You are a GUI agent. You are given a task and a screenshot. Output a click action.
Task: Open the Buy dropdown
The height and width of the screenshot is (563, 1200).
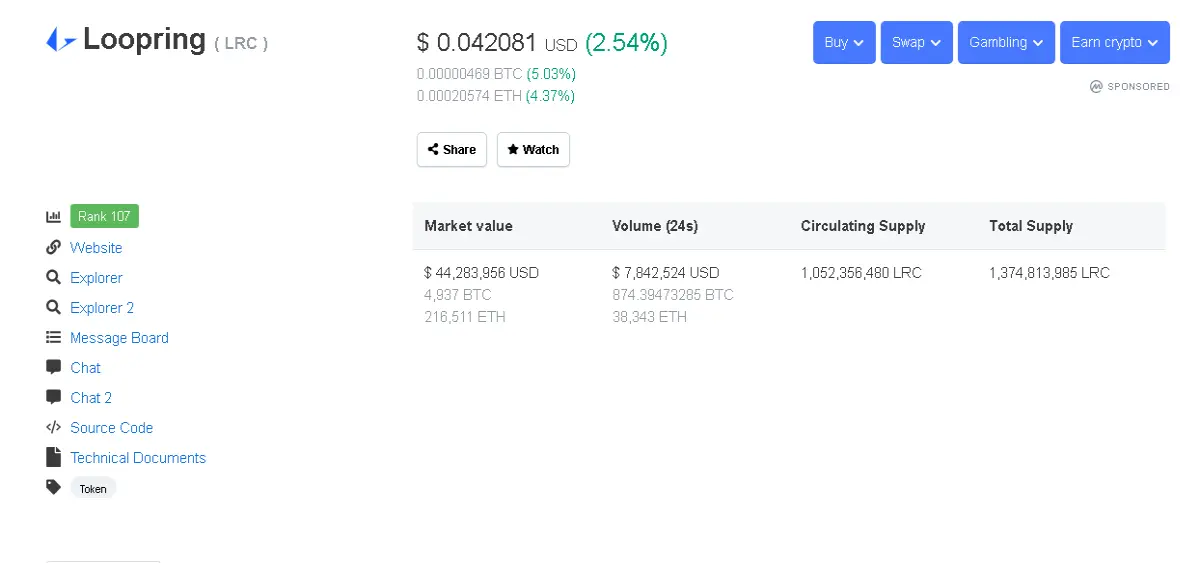point(844,42)
